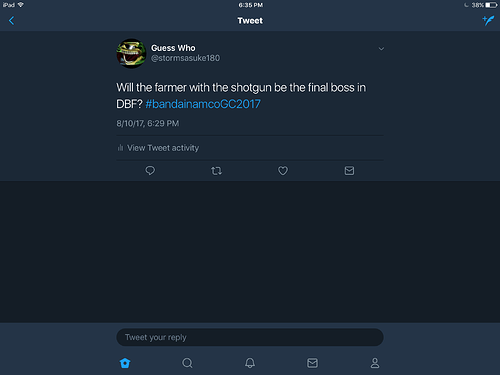Open Search tab in bottom bar

(187, 363)
